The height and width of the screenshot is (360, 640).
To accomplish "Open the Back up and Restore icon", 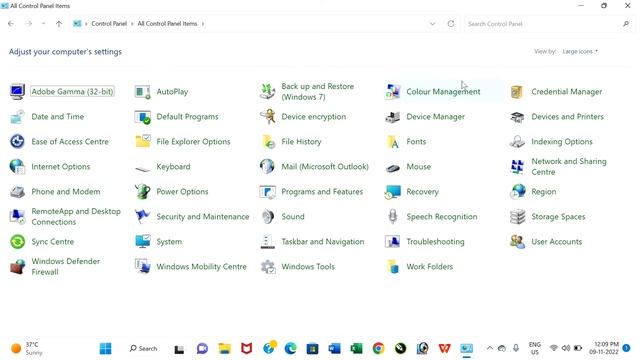I will pyautogui.click(x=267, y=91).
